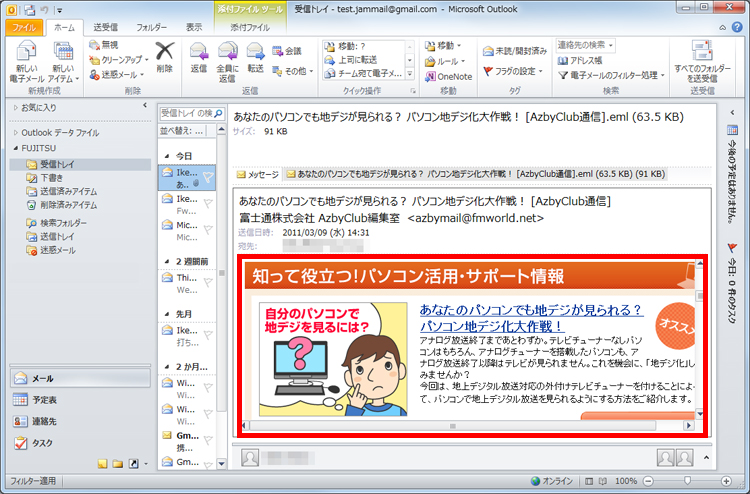
Task: Open the アドレス帳 address book
Action: tap(580, 60)
